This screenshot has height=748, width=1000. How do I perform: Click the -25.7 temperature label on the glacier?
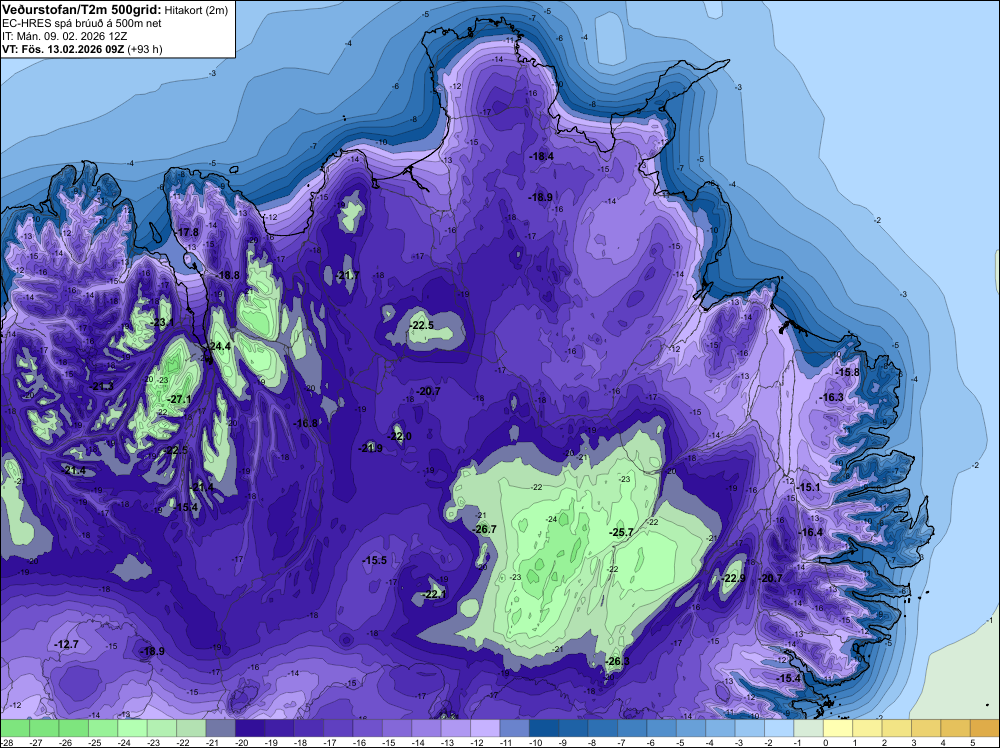tap(622, 532)
